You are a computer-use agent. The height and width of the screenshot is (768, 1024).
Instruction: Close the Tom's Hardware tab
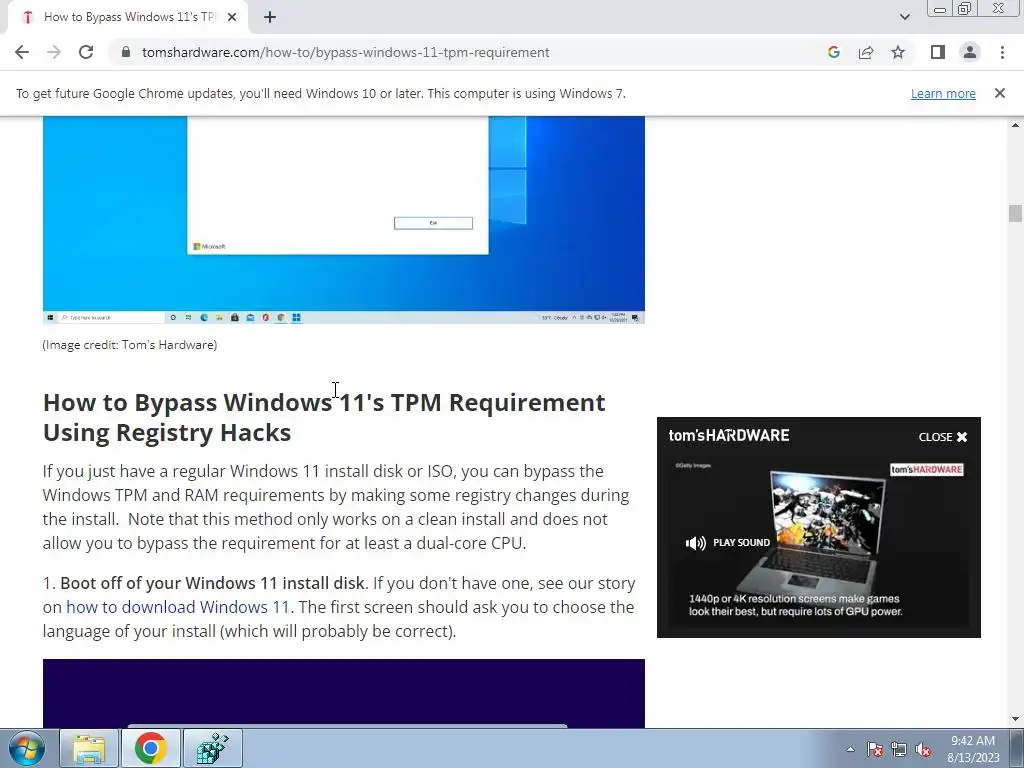point(232,17)
